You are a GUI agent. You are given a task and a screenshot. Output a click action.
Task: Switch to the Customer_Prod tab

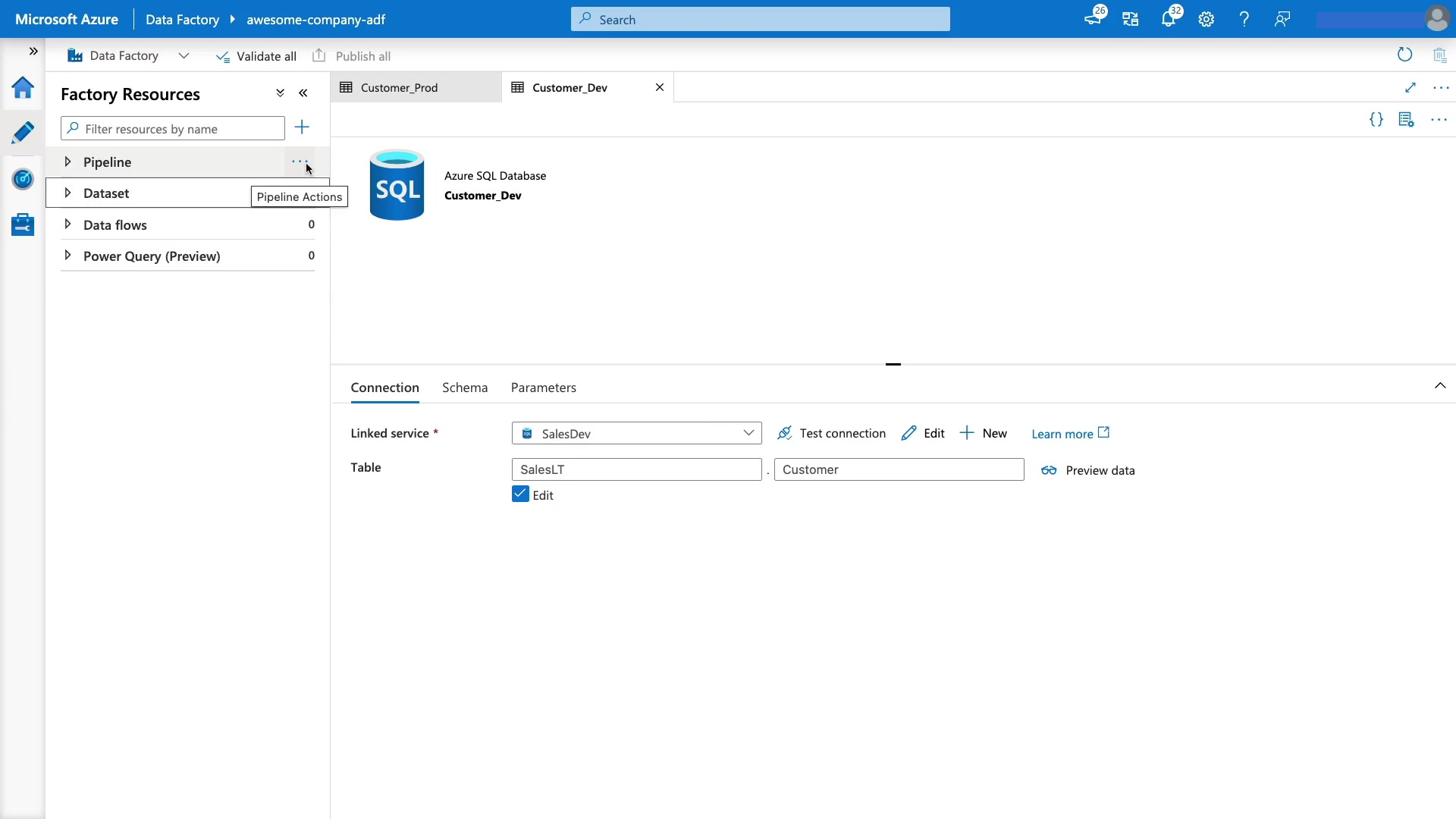click(400, 88)
